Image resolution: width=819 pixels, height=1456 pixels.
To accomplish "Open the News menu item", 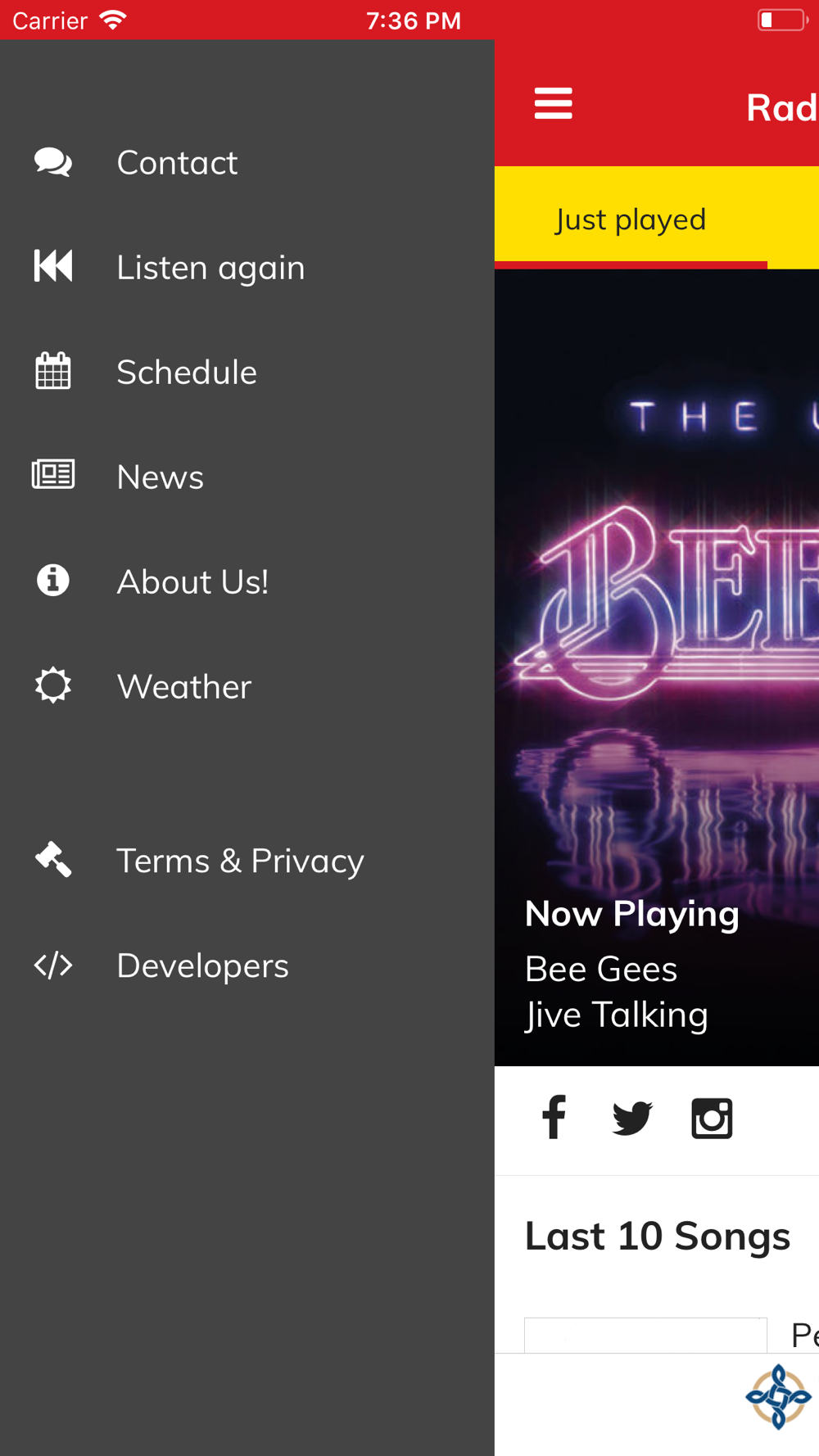I will (247, 477).
